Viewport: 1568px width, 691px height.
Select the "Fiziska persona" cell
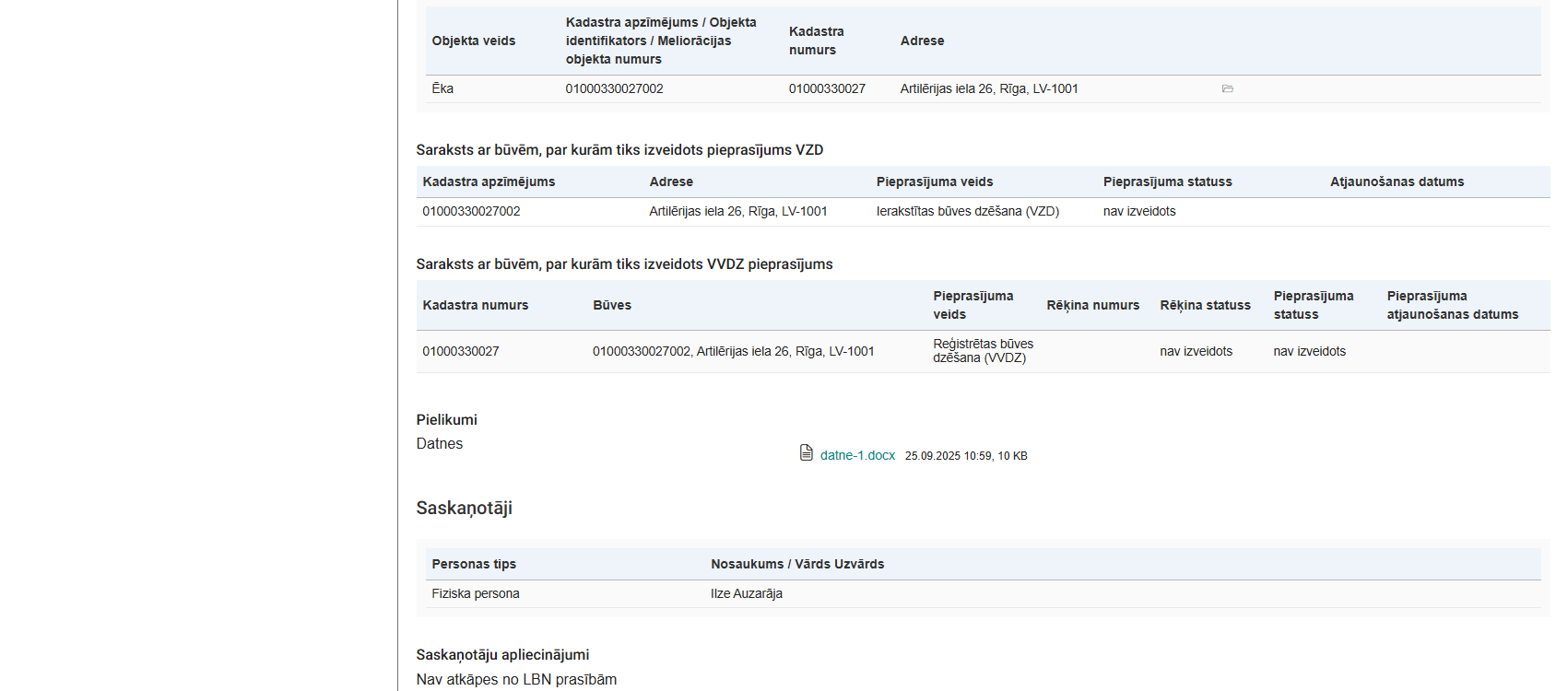click(476, 593)
